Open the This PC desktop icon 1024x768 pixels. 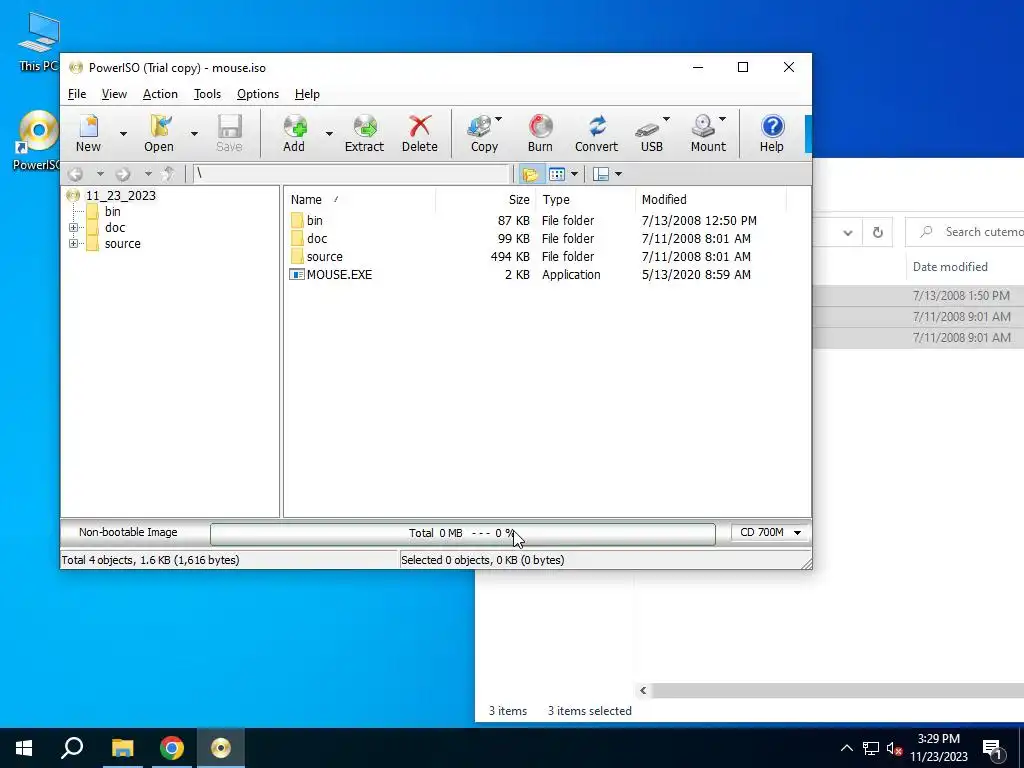coord(38,42)
